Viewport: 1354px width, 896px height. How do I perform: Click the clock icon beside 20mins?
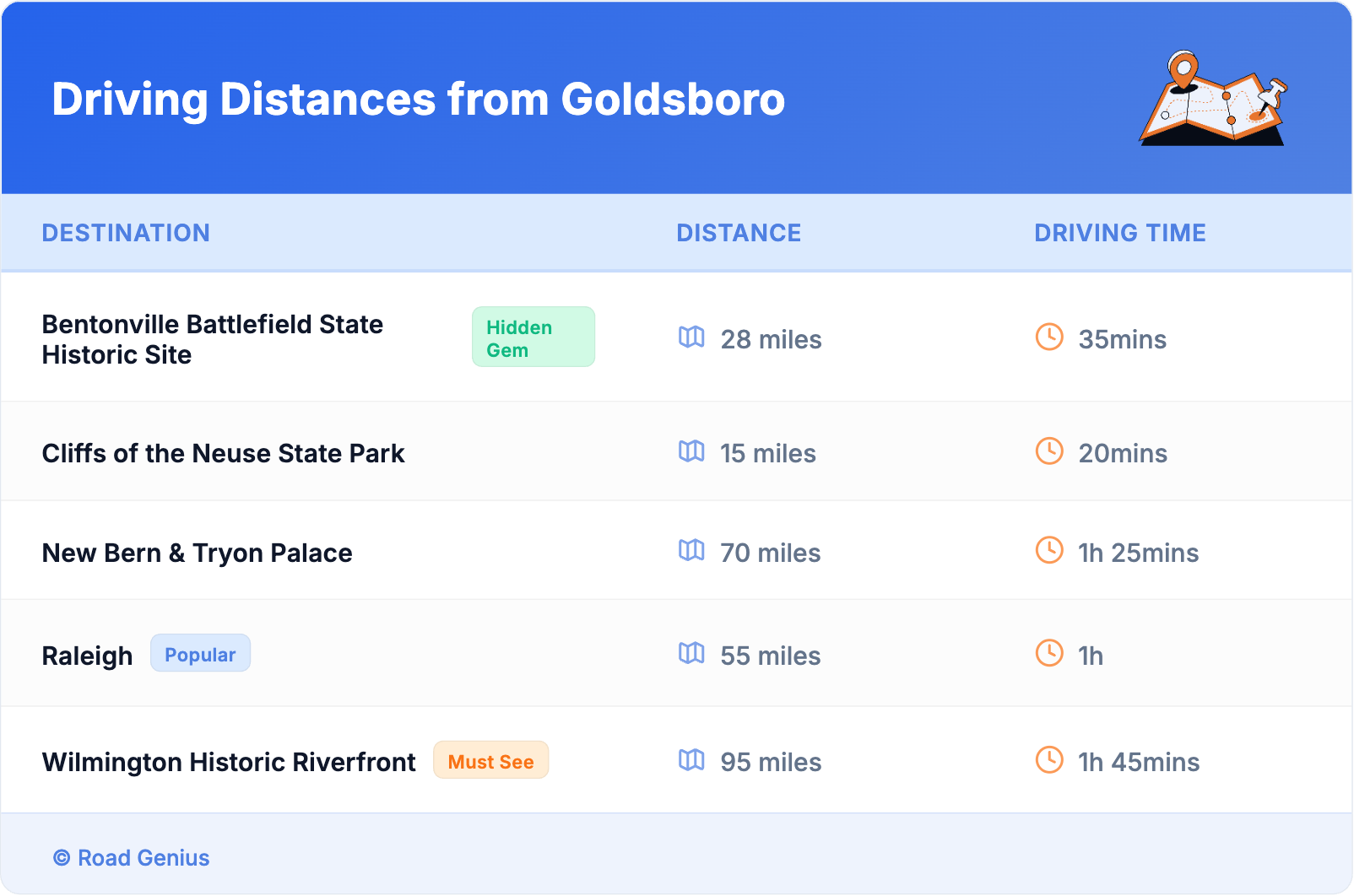pos(1049,451)
